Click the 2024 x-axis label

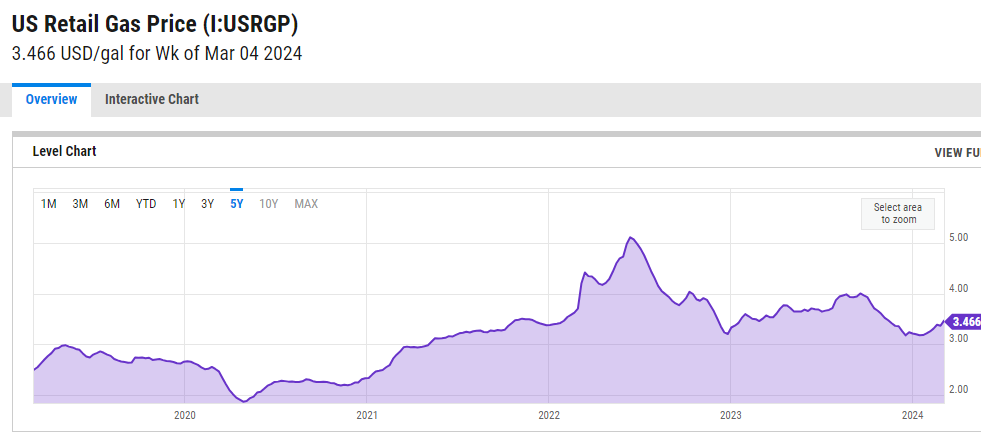[x=912, y=414]
